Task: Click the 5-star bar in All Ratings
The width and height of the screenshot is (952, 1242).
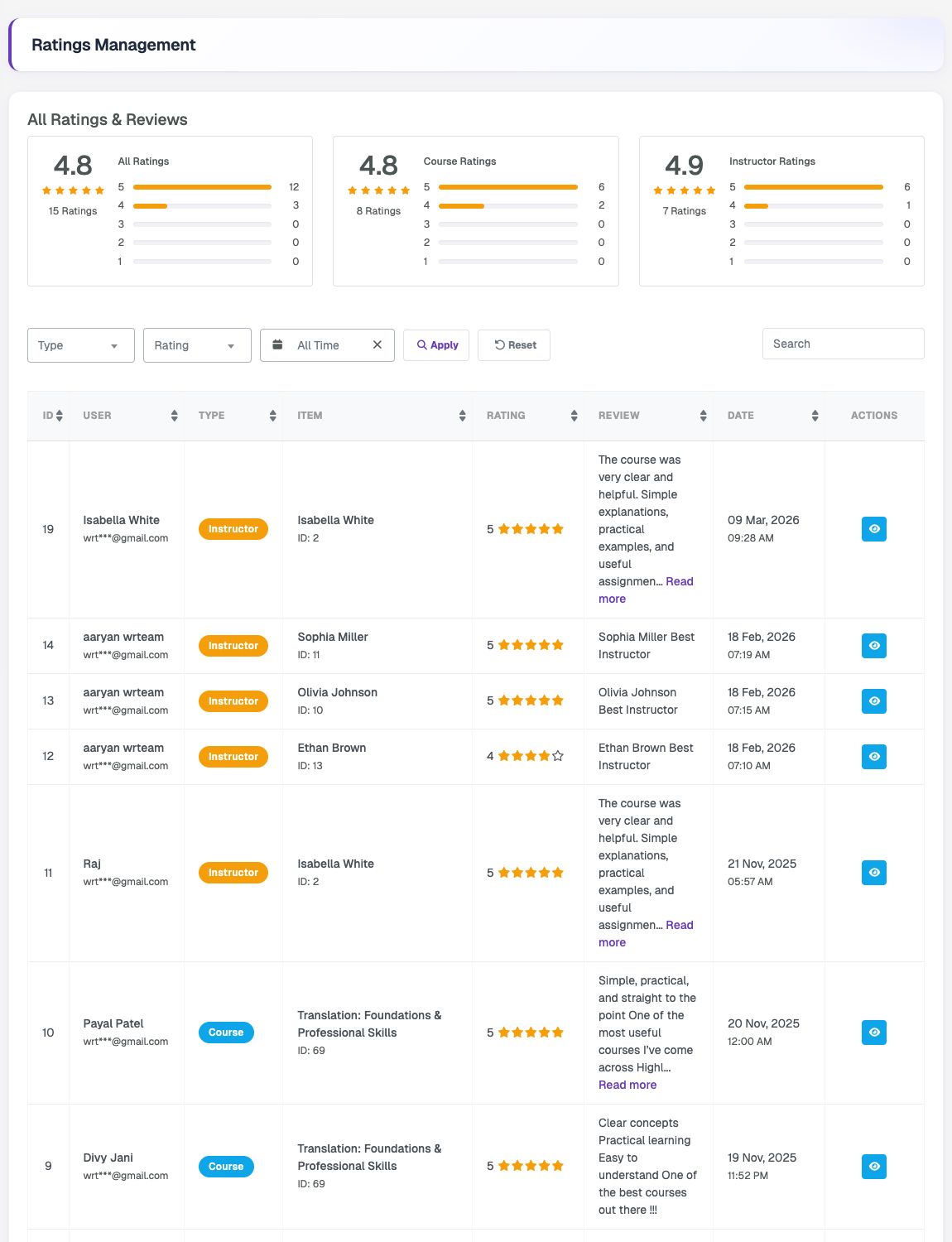Action: click(202, 187)
